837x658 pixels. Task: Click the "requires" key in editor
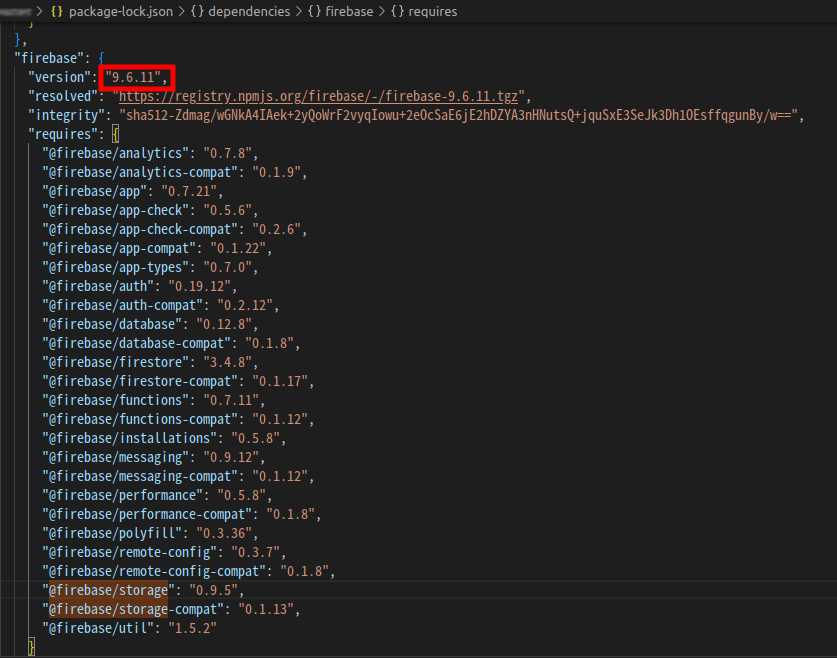click(63, 134)
